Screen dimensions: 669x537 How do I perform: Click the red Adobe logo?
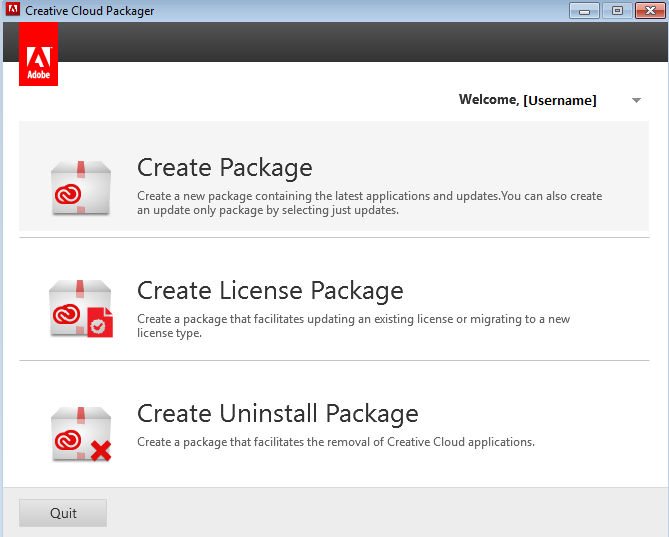pyautogui.click(x=38, y=54)
